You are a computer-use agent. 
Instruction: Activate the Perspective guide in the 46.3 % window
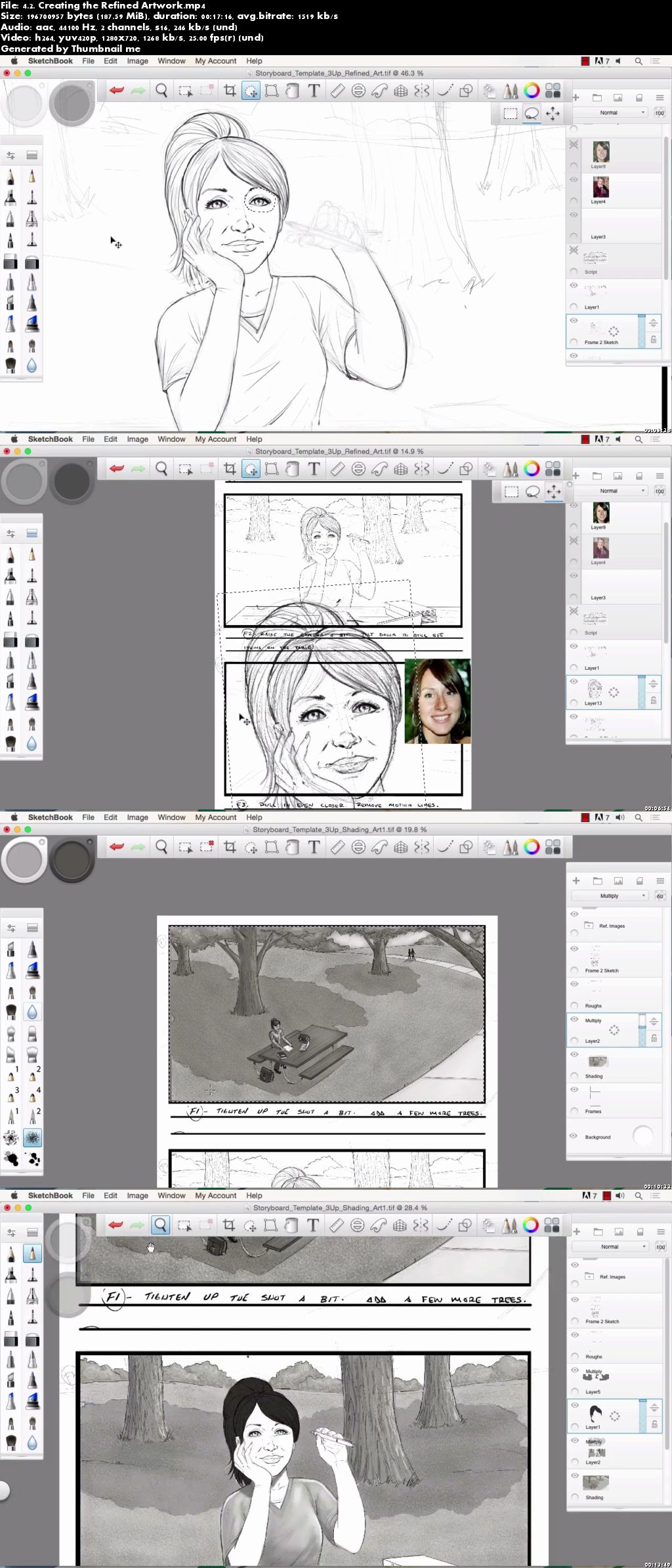pyautogui.click(x=400, y=91)
